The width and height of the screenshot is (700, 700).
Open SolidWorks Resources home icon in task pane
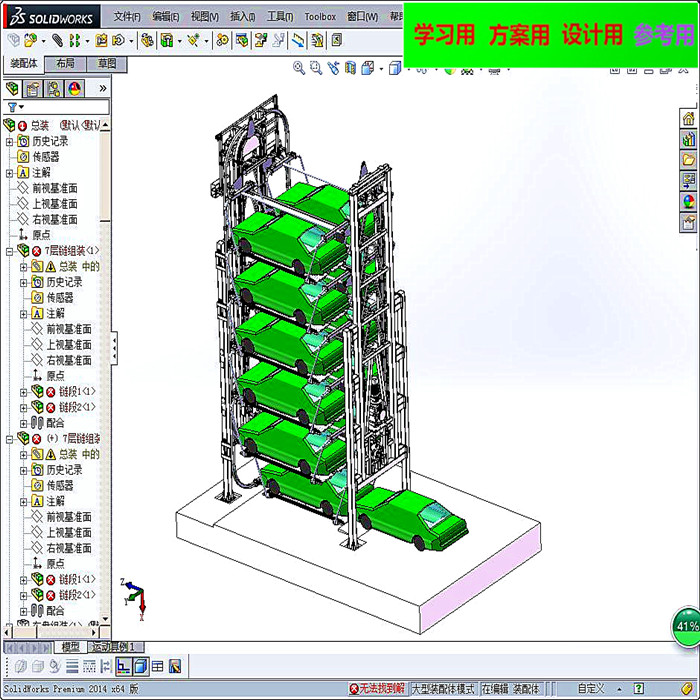(x=688, y=119)
